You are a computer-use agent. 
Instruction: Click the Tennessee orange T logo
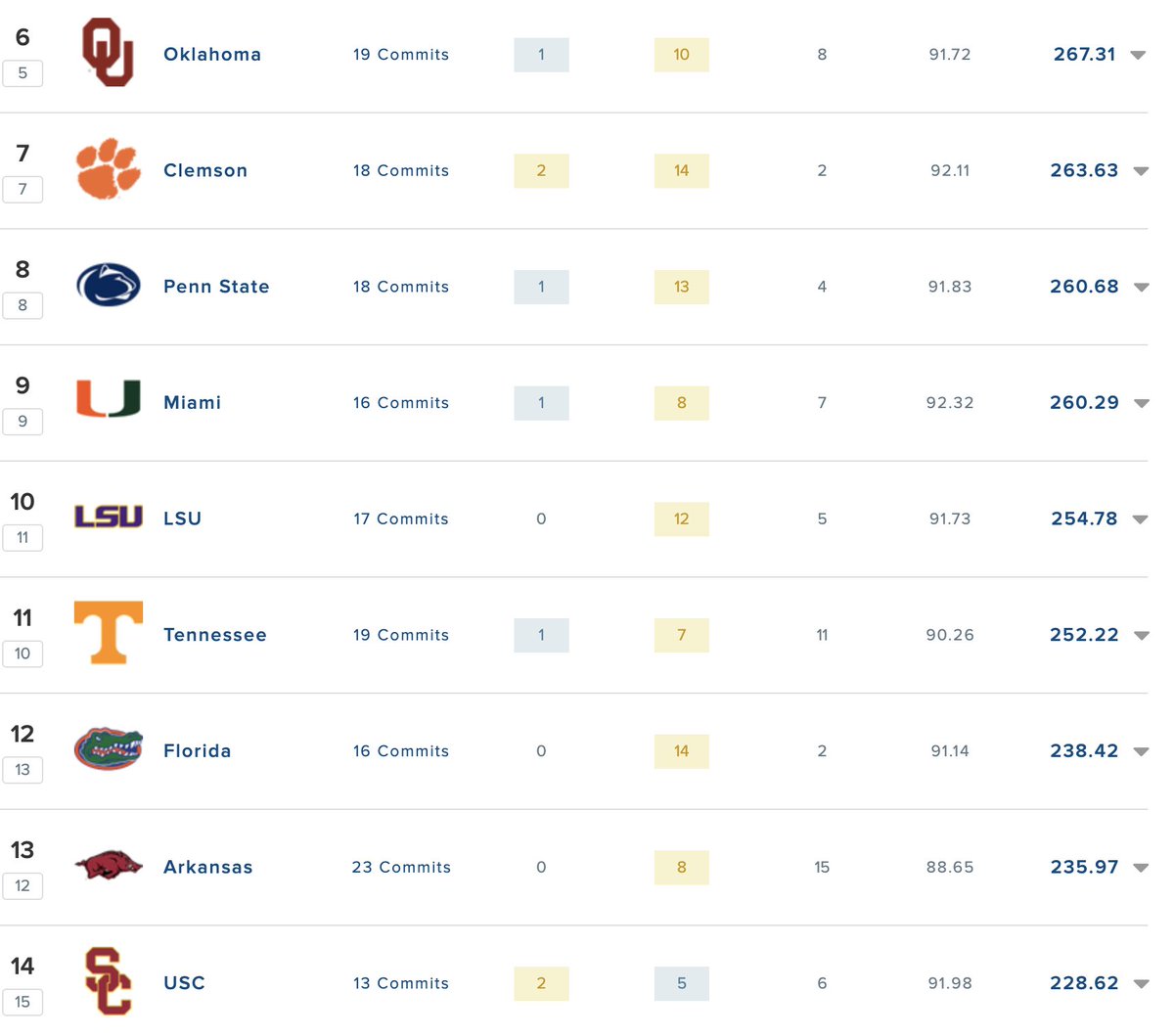pyautogui.click(x=109, y=633)
